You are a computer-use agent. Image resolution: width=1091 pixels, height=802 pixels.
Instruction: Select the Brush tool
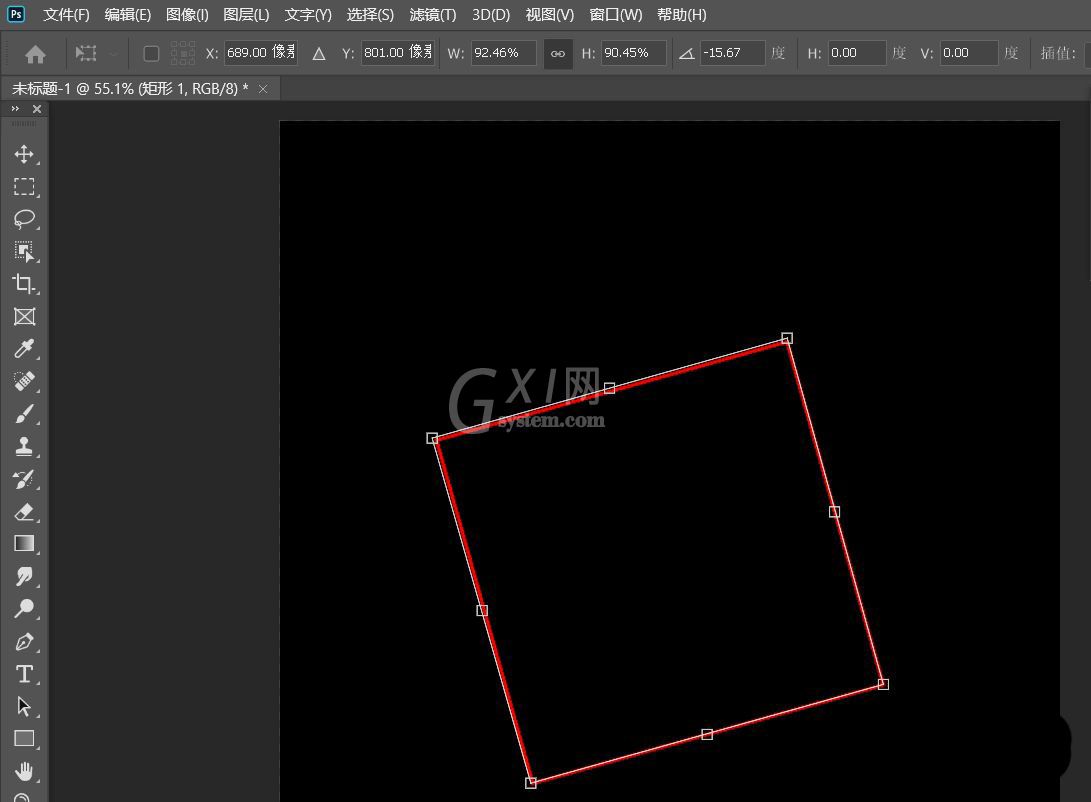24,414
